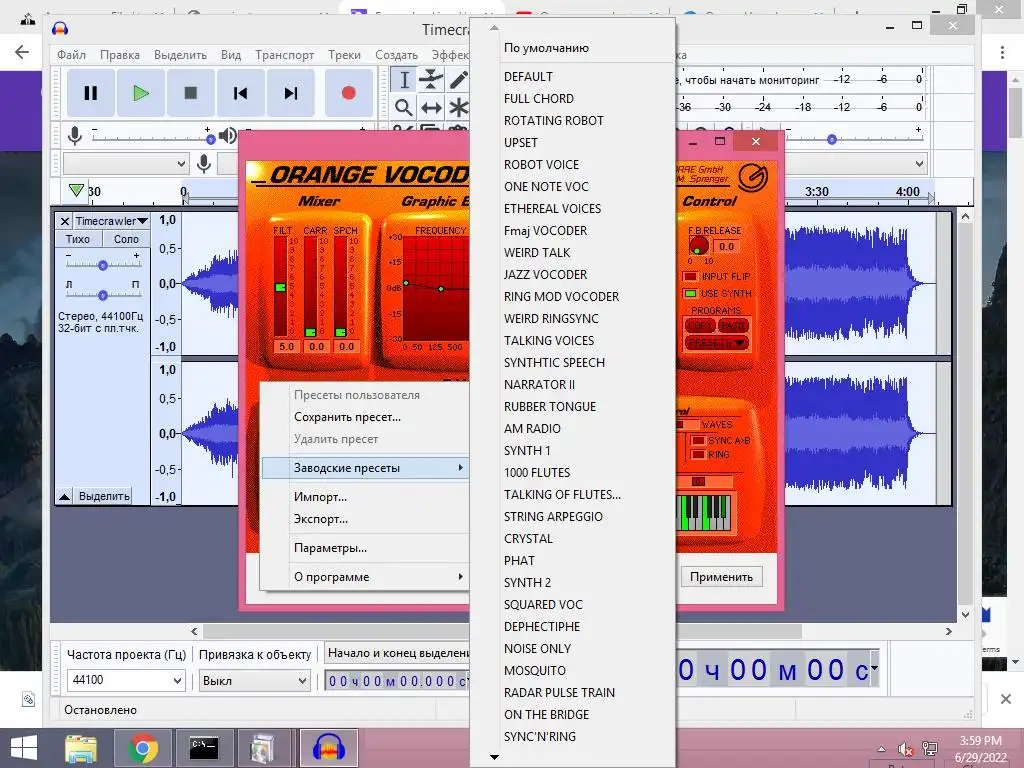Choose ROBOT VOICE preset
The image size is (1024, 768).
pos(541,165)
